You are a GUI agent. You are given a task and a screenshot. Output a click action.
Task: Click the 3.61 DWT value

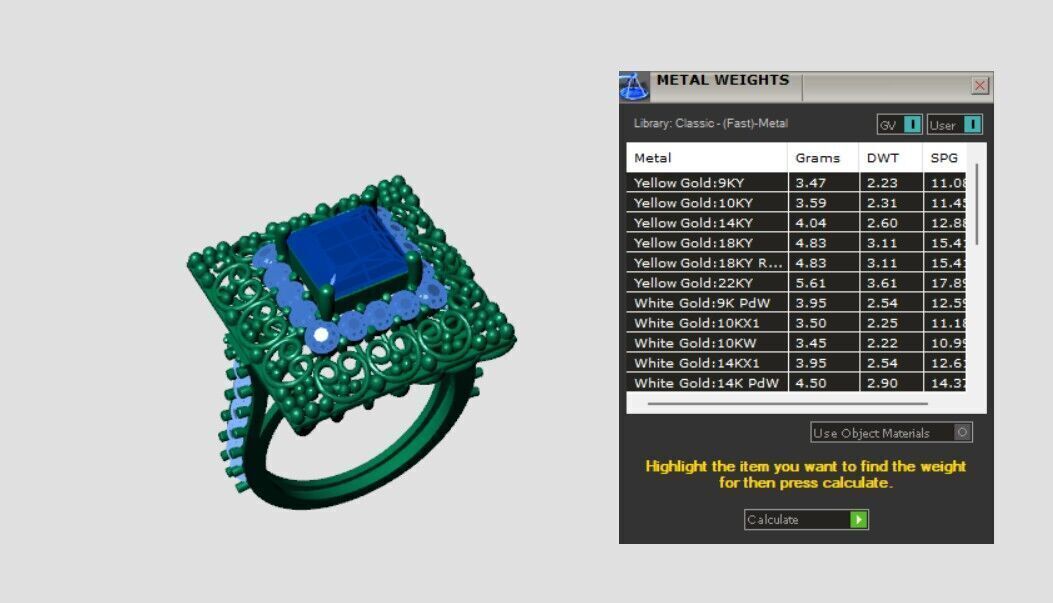coord(882,283)
